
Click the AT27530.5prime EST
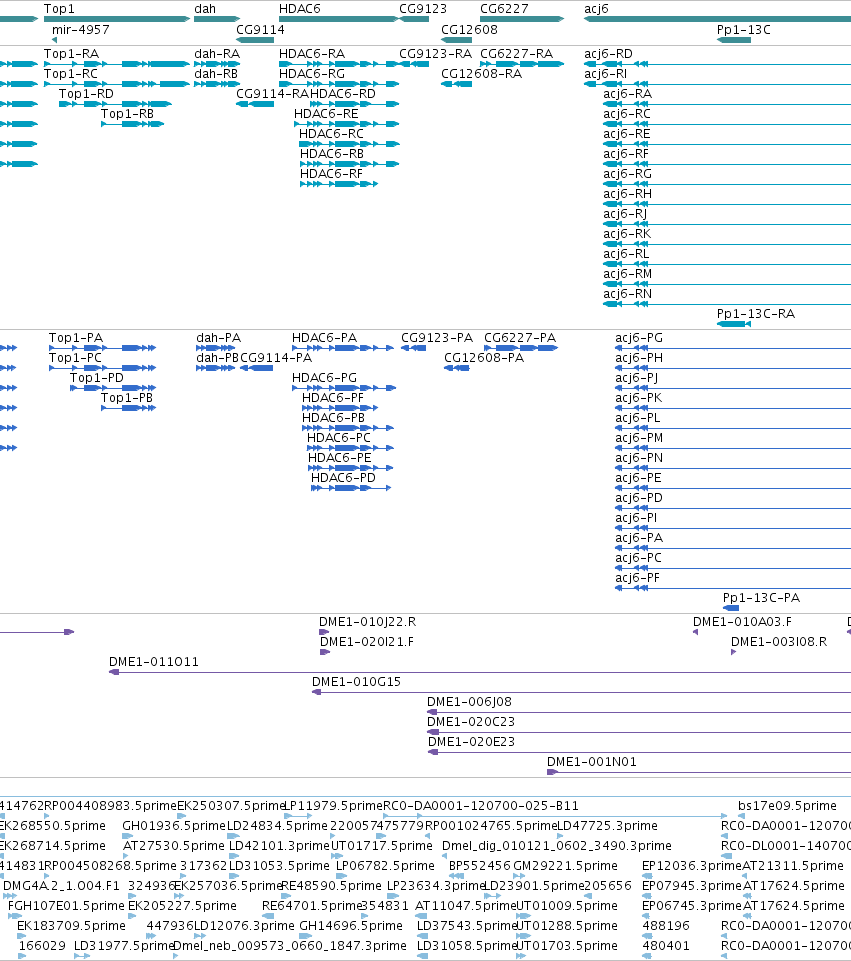coord(126,856)
